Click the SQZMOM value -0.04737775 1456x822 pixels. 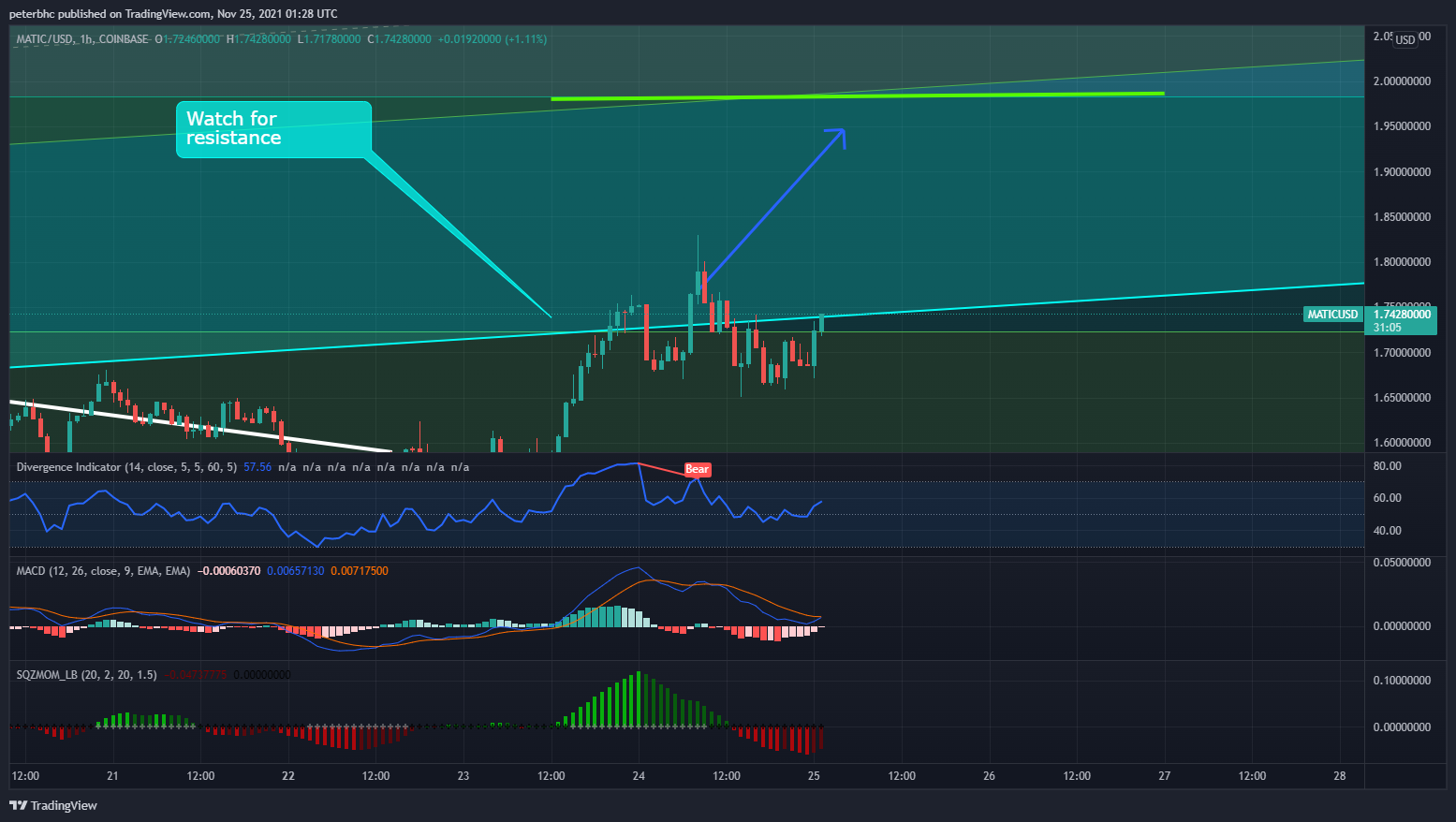tap(197, 674)
